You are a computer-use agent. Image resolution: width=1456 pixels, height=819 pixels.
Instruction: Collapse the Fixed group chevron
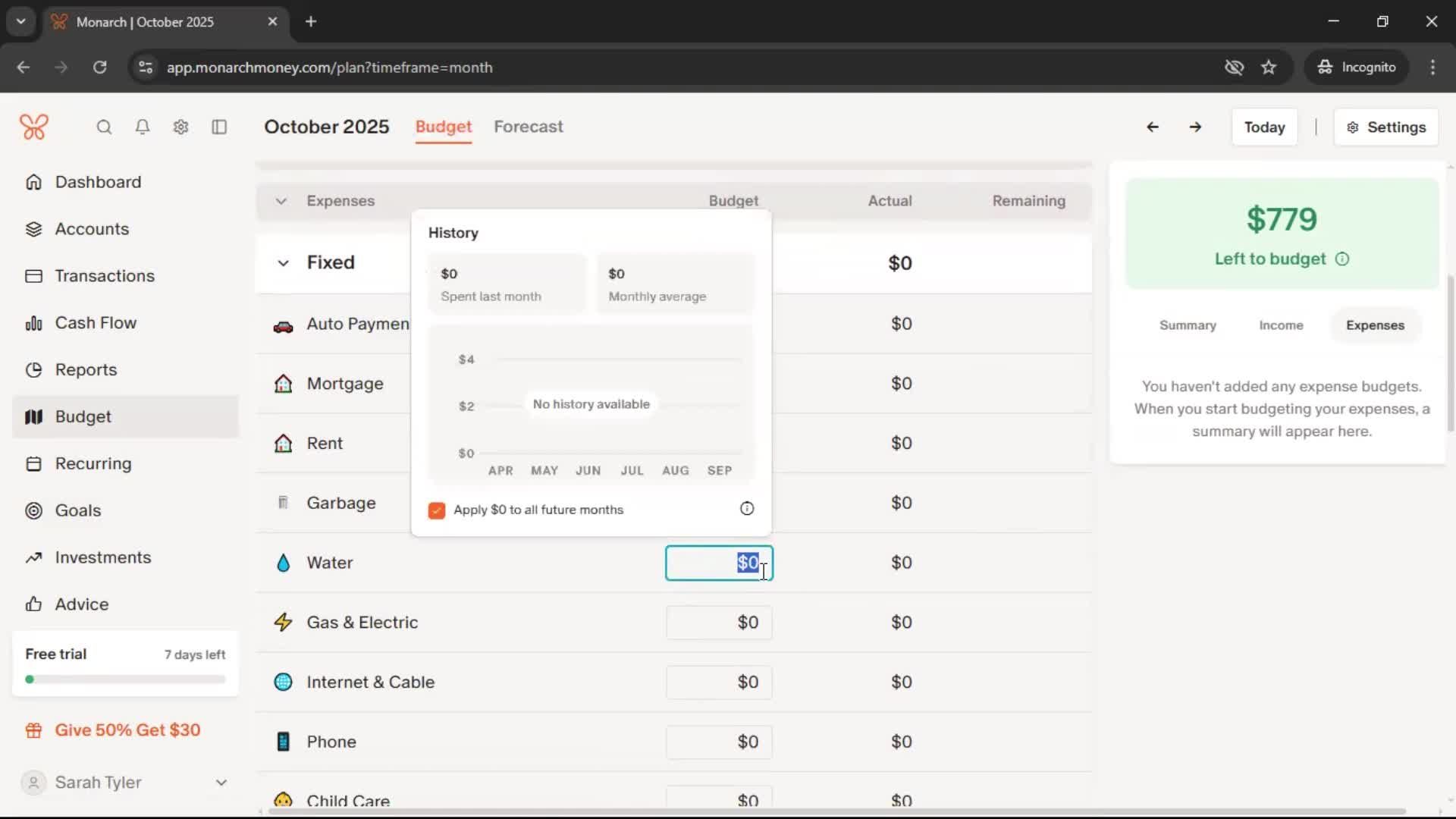(283, 263)
